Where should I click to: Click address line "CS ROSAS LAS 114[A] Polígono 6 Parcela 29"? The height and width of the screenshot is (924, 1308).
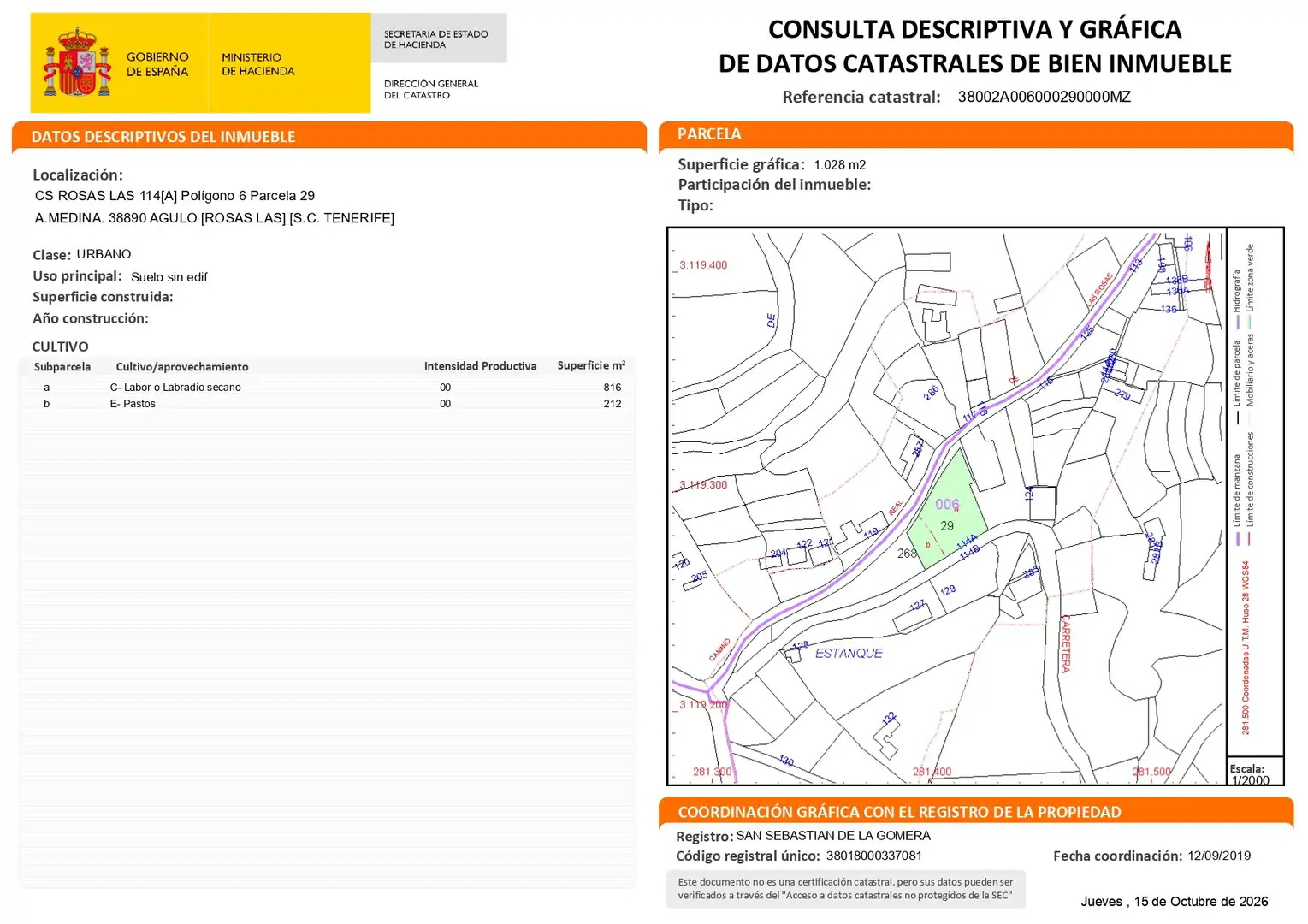pyautogui.click(x=175, y=196)
